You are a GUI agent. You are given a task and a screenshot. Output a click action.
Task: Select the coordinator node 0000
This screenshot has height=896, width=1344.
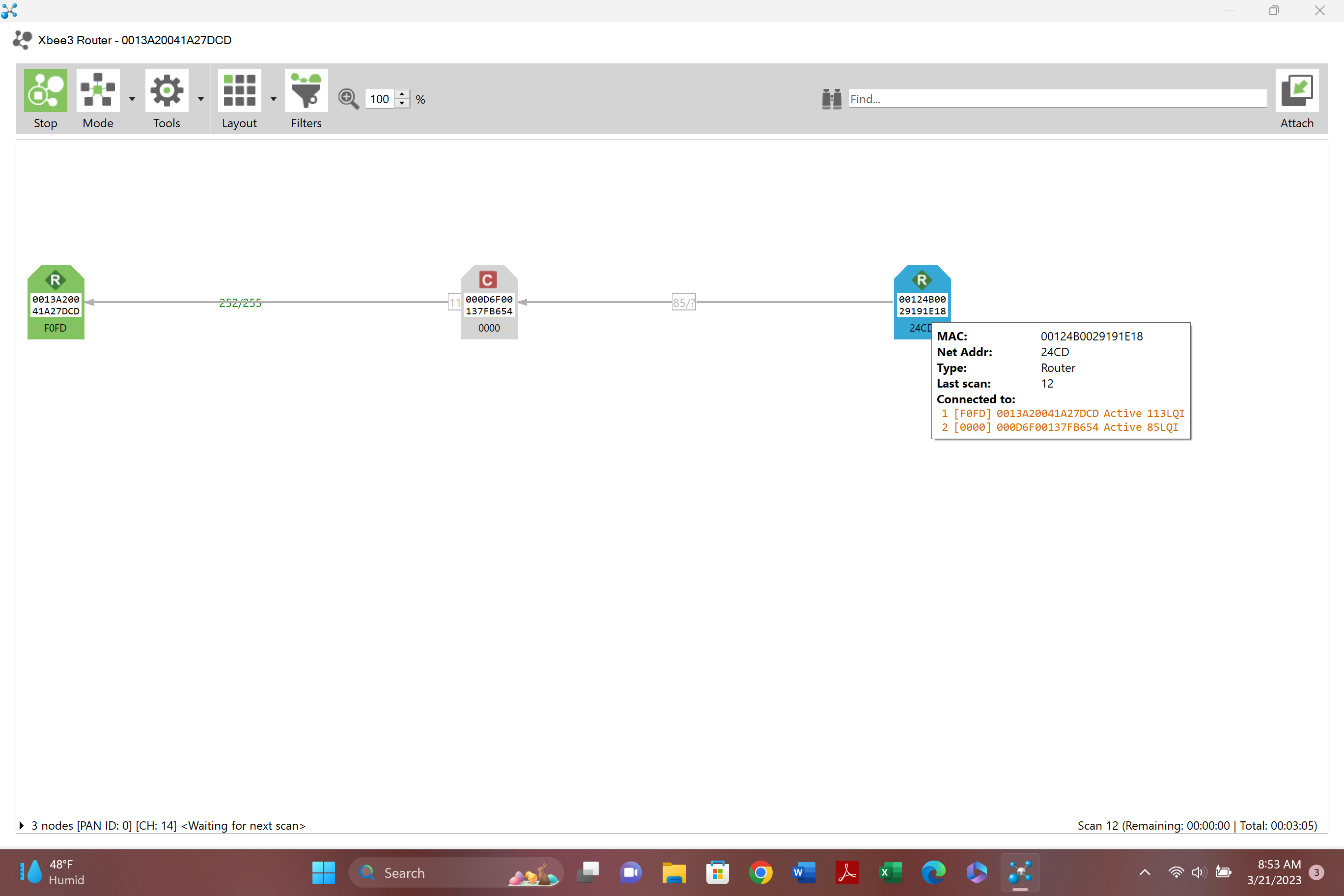[x=489, y=302]
